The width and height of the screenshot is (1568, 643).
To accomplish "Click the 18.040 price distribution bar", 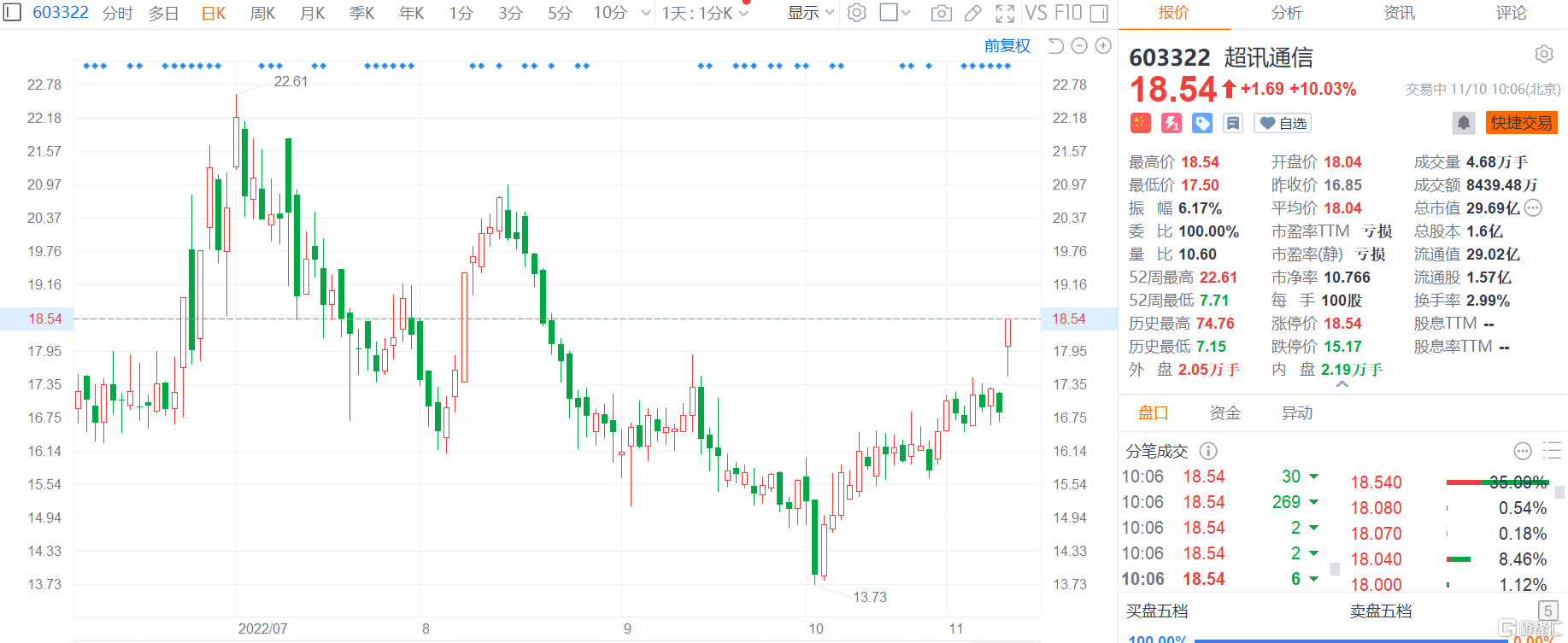I will coord(1459,559).
